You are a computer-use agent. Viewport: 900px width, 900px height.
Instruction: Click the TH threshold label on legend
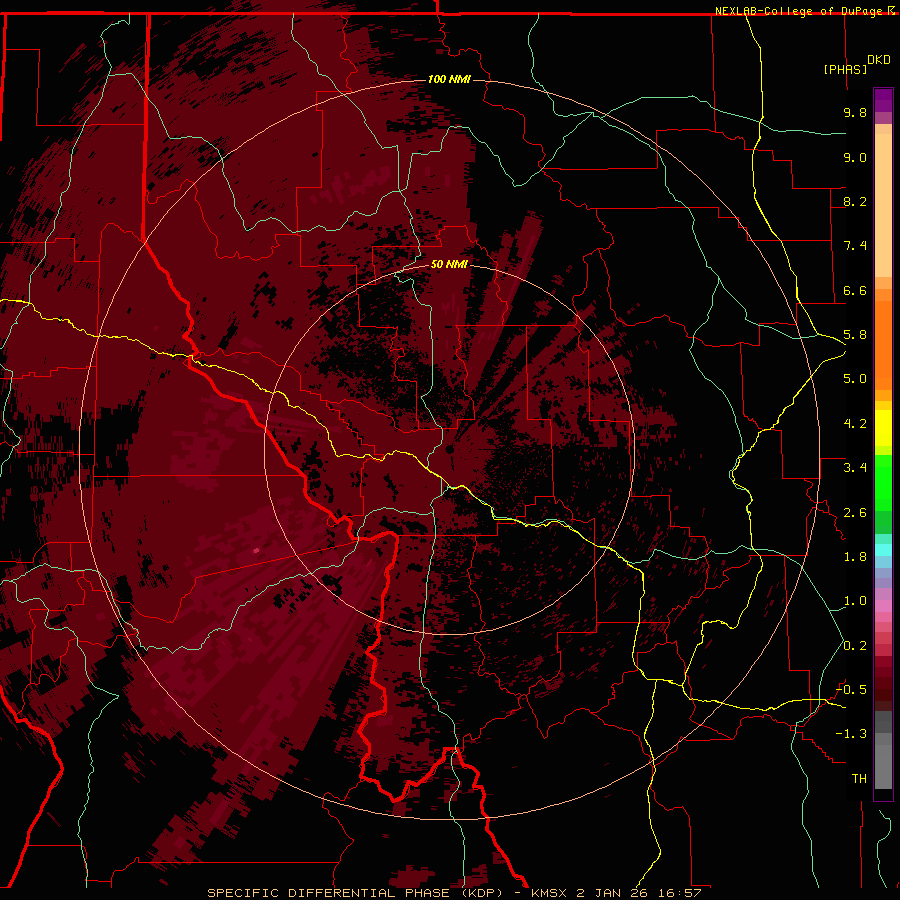pos(859,779)
